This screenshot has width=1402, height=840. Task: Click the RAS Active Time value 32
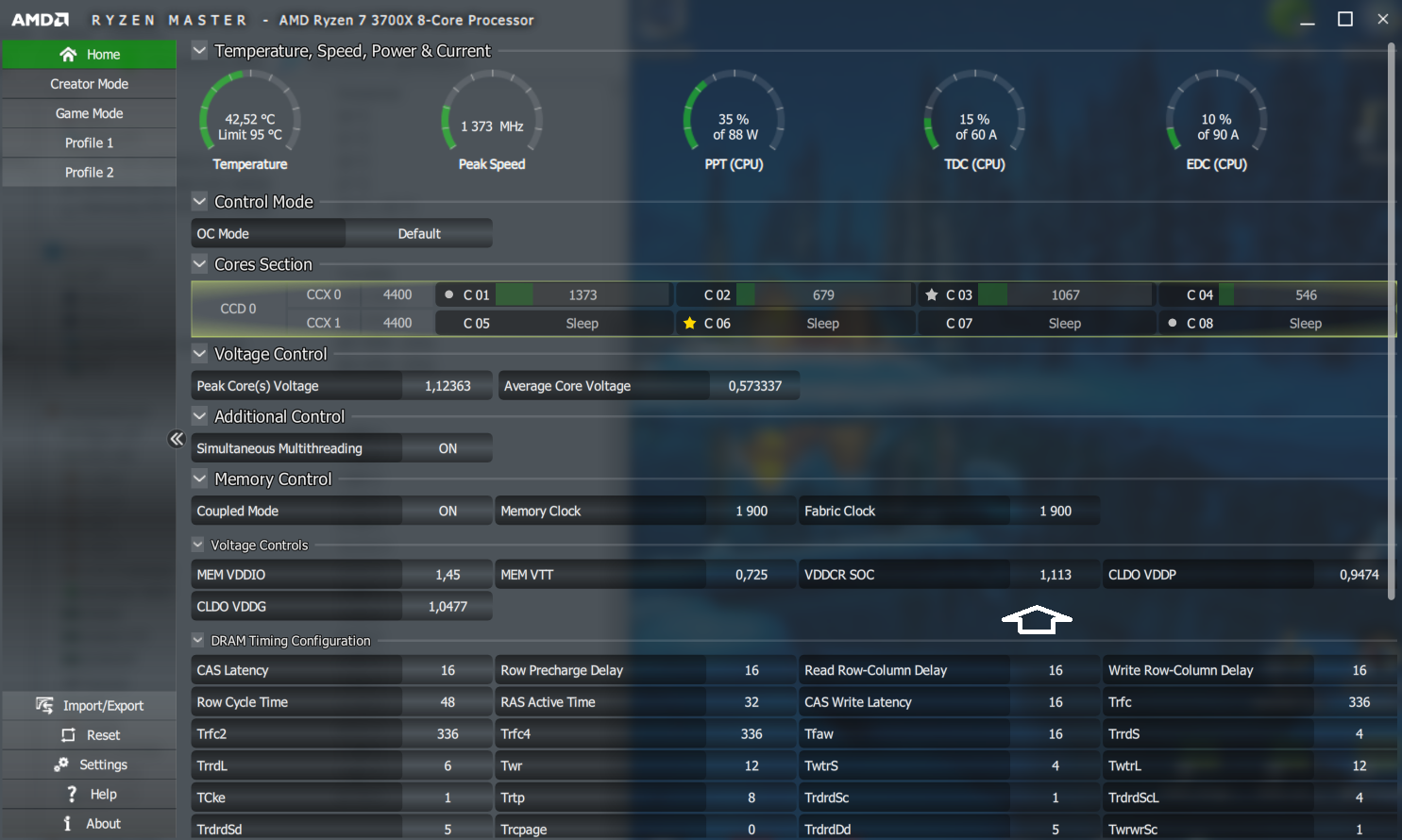[752, 702]
